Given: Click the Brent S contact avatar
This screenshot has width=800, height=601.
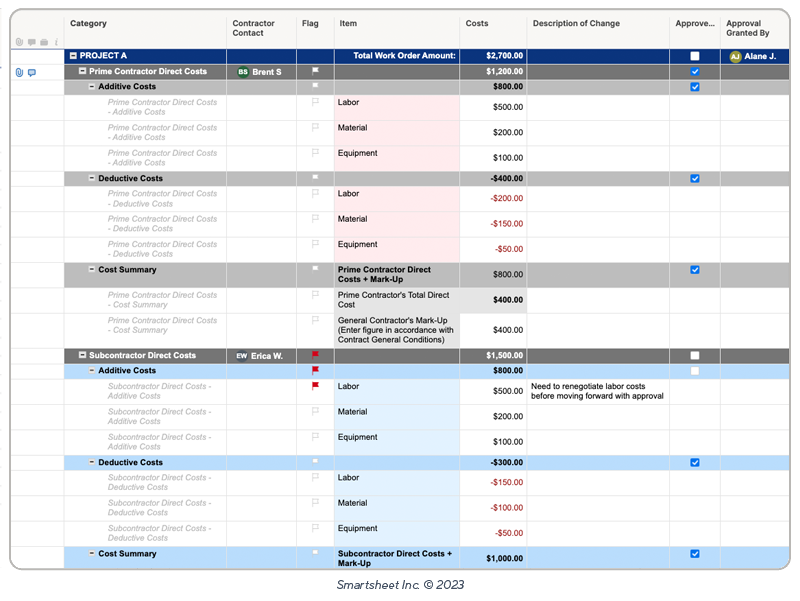Looking at the screenshot, I should (x=243, y=72).
